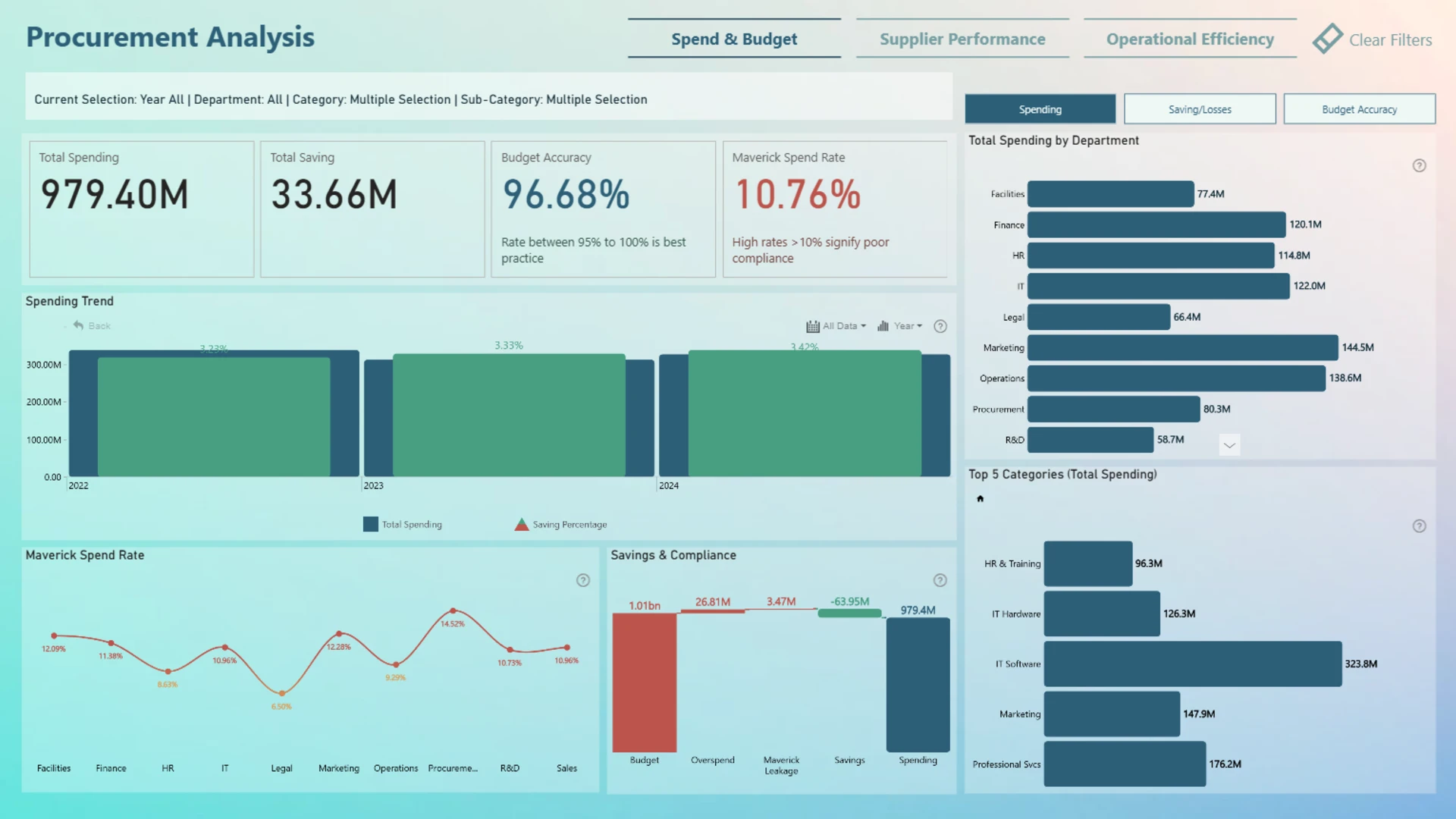Screen dimensions: 1456x819
Task: Open the Year granularity dropdown
Action: click(x=908, y=326)
